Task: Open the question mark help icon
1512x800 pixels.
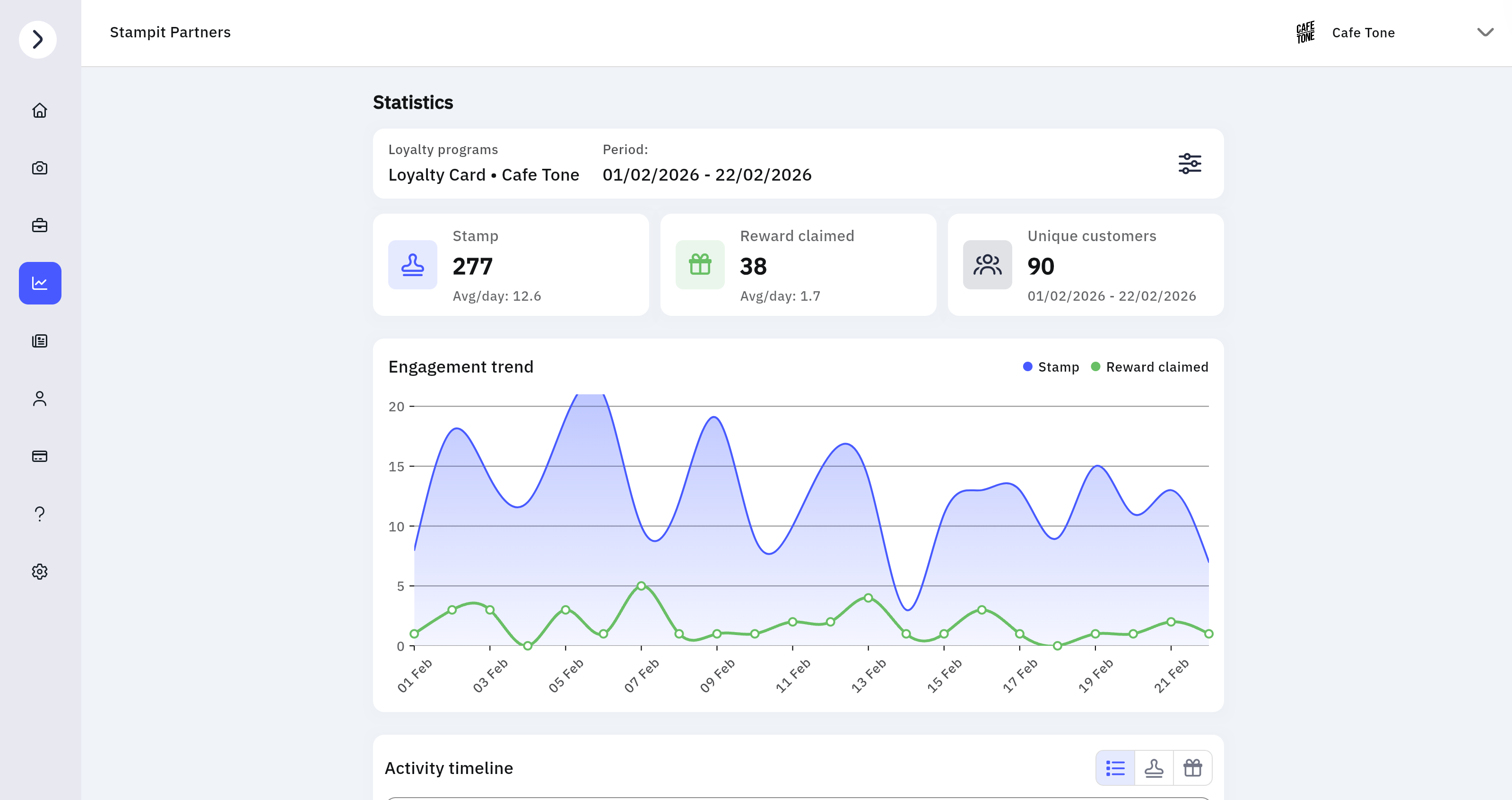Action: point(39,513)
